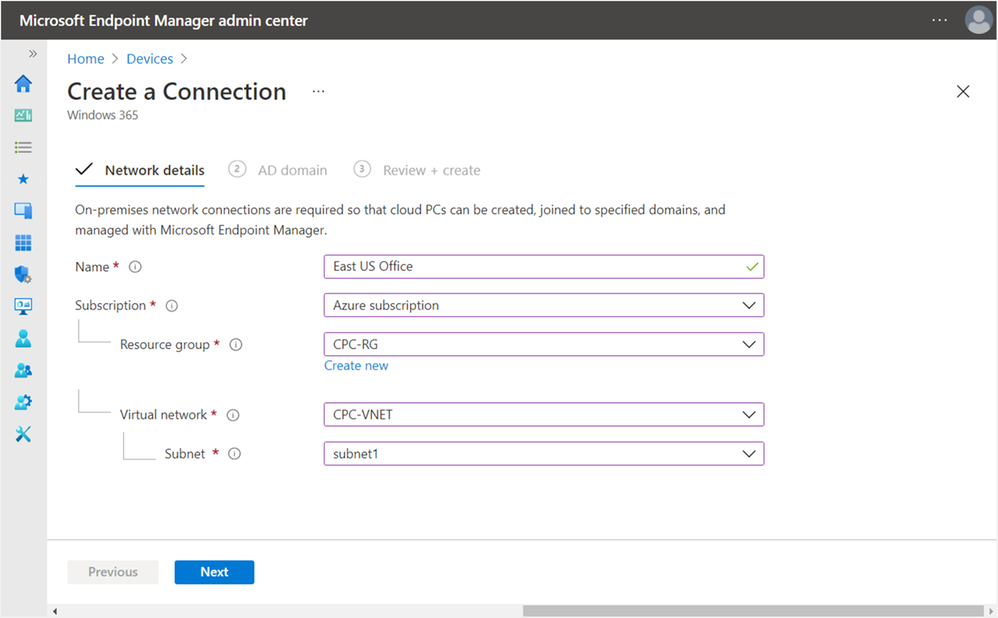Click the Create new link
This screenshot has height=618, width=998.
click(x=356, y=366)
